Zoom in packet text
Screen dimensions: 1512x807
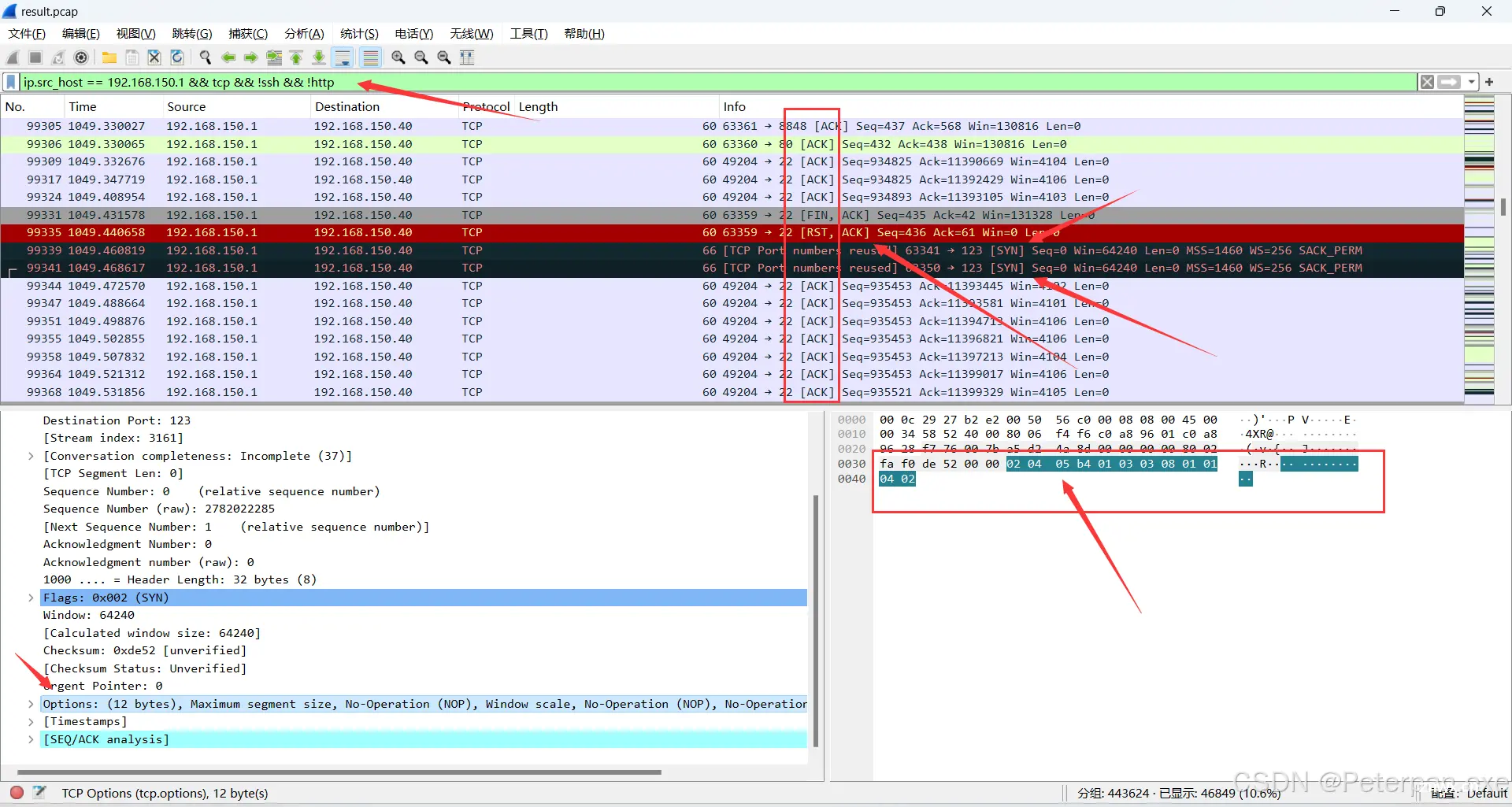tap(398, 57)
